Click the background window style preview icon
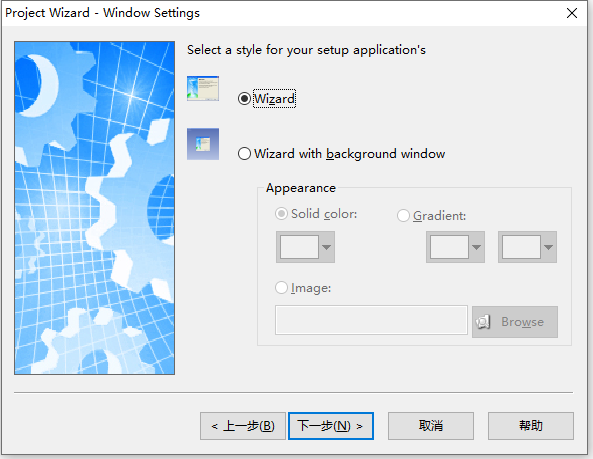The height and width of the screenshot is (459, 593). pos(203,144)
